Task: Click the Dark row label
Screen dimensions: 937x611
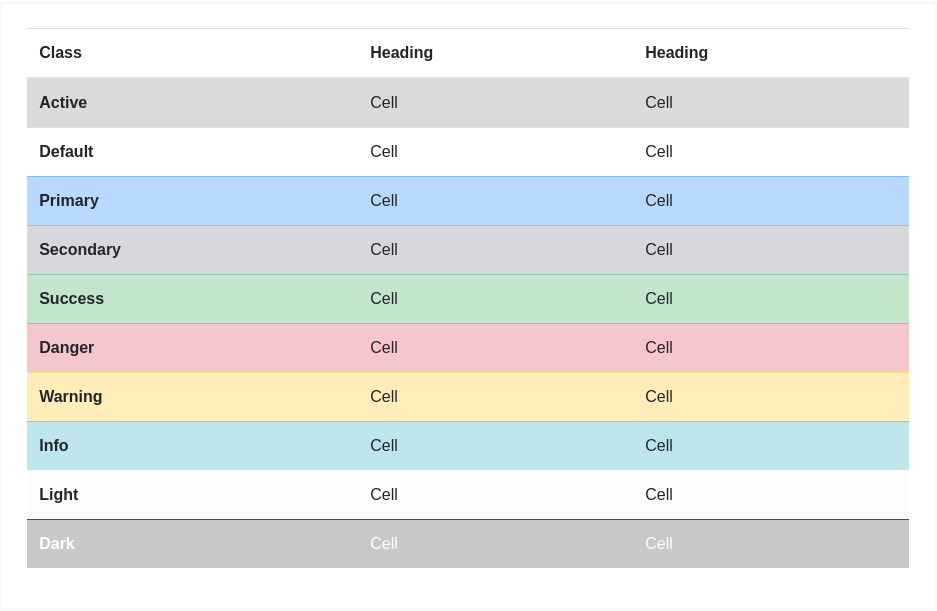Action: click(57, 544)
